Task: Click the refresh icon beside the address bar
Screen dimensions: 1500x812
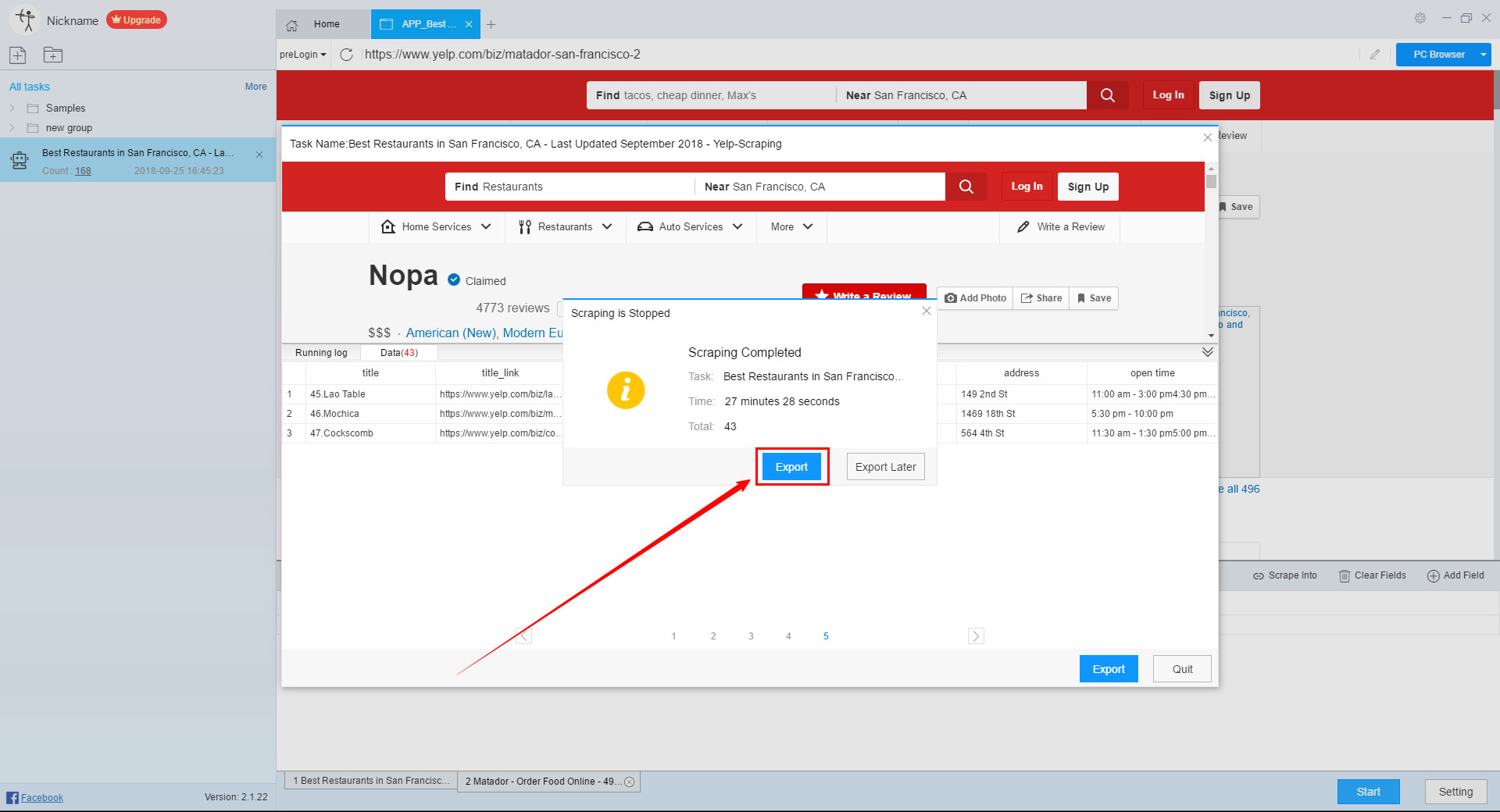Action: click(347, 55)
